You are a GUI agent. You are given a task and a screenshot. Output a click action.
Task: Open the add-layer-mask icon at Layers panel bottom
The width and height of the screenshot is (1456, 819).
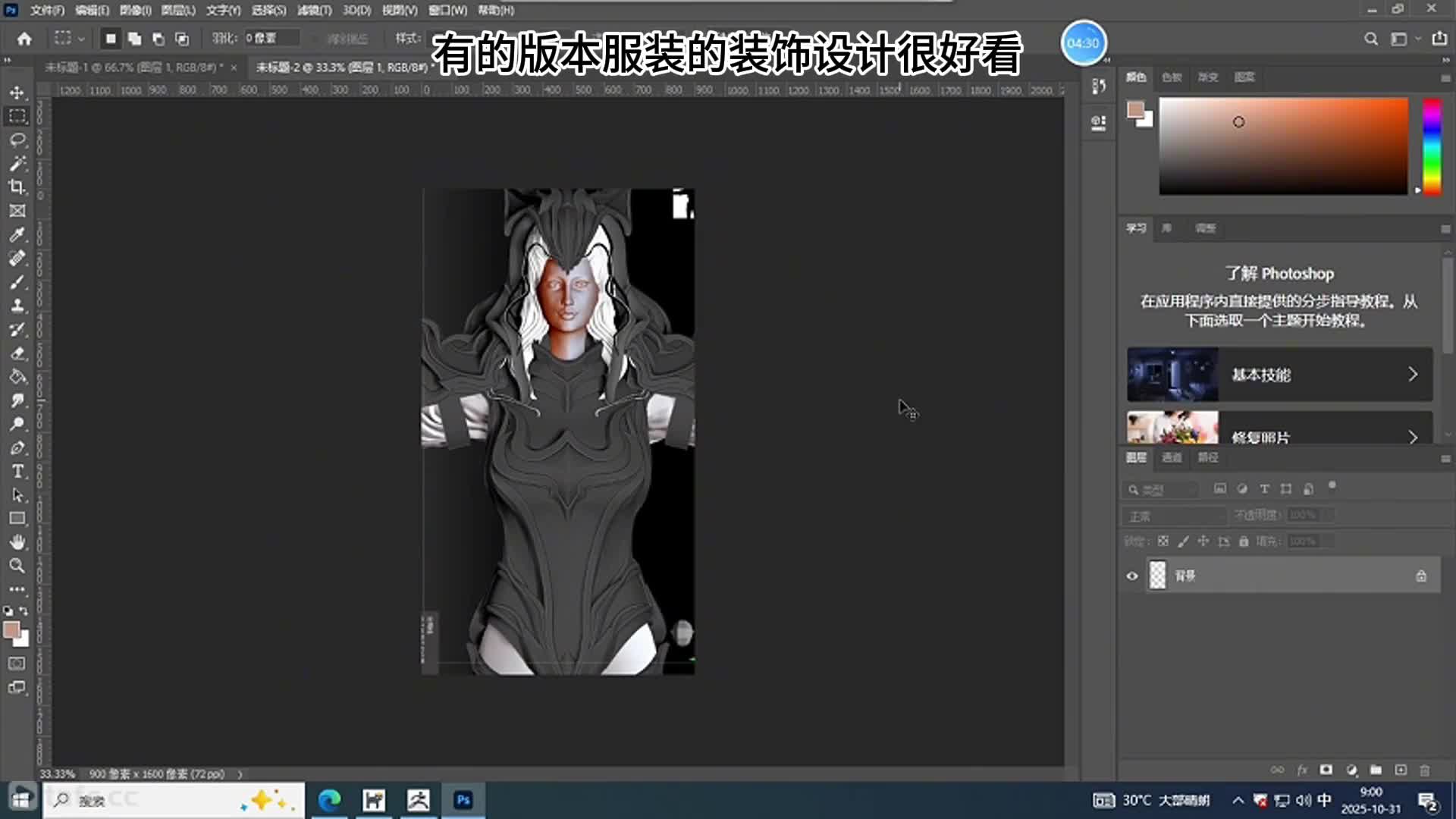click(1326, 770)
